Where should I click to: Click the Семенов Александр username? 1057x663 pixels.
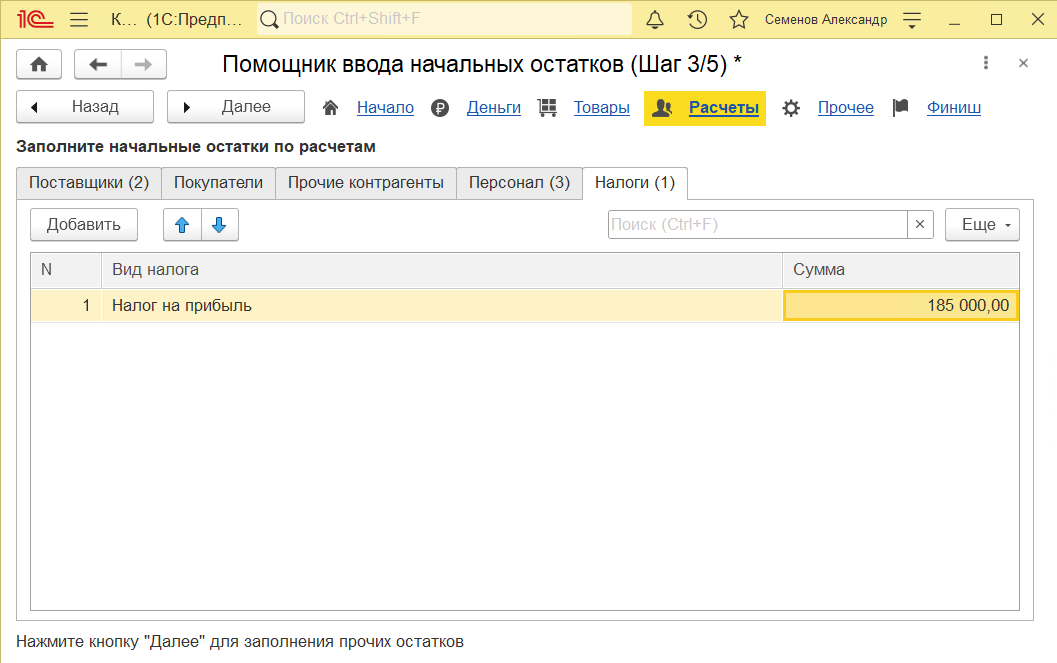[826, 20]
